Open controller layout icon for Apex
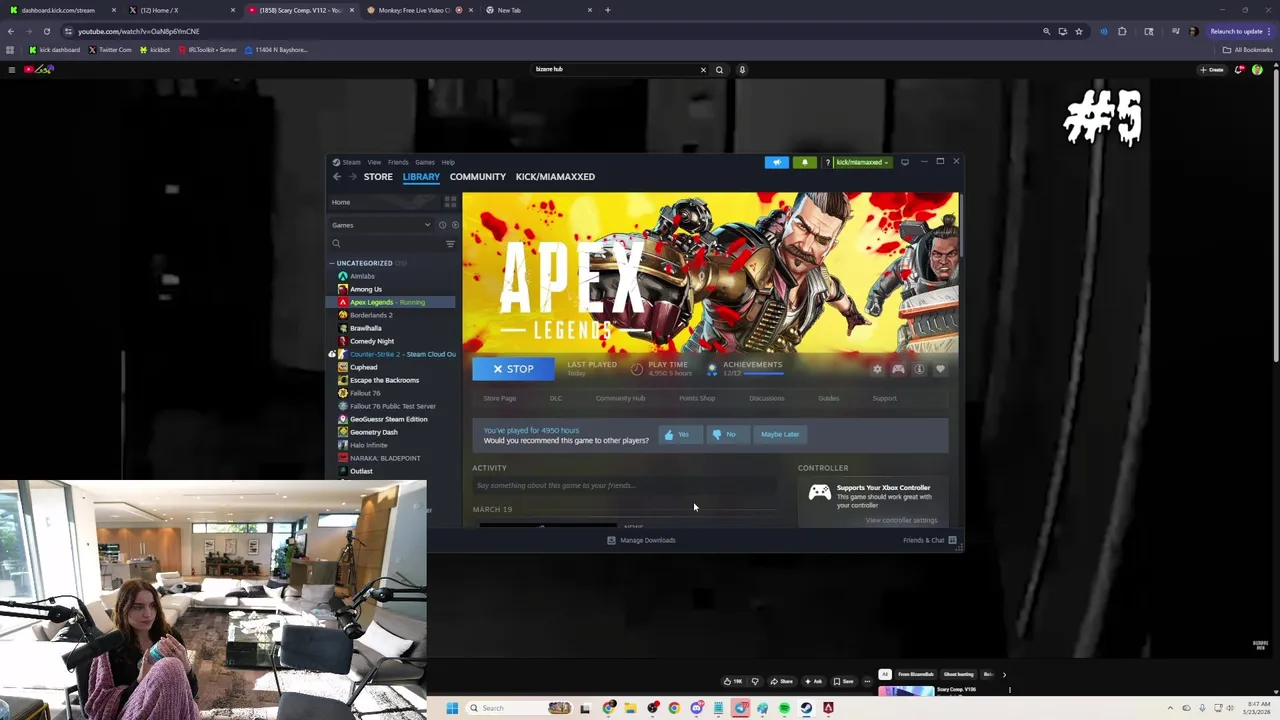 898,369
